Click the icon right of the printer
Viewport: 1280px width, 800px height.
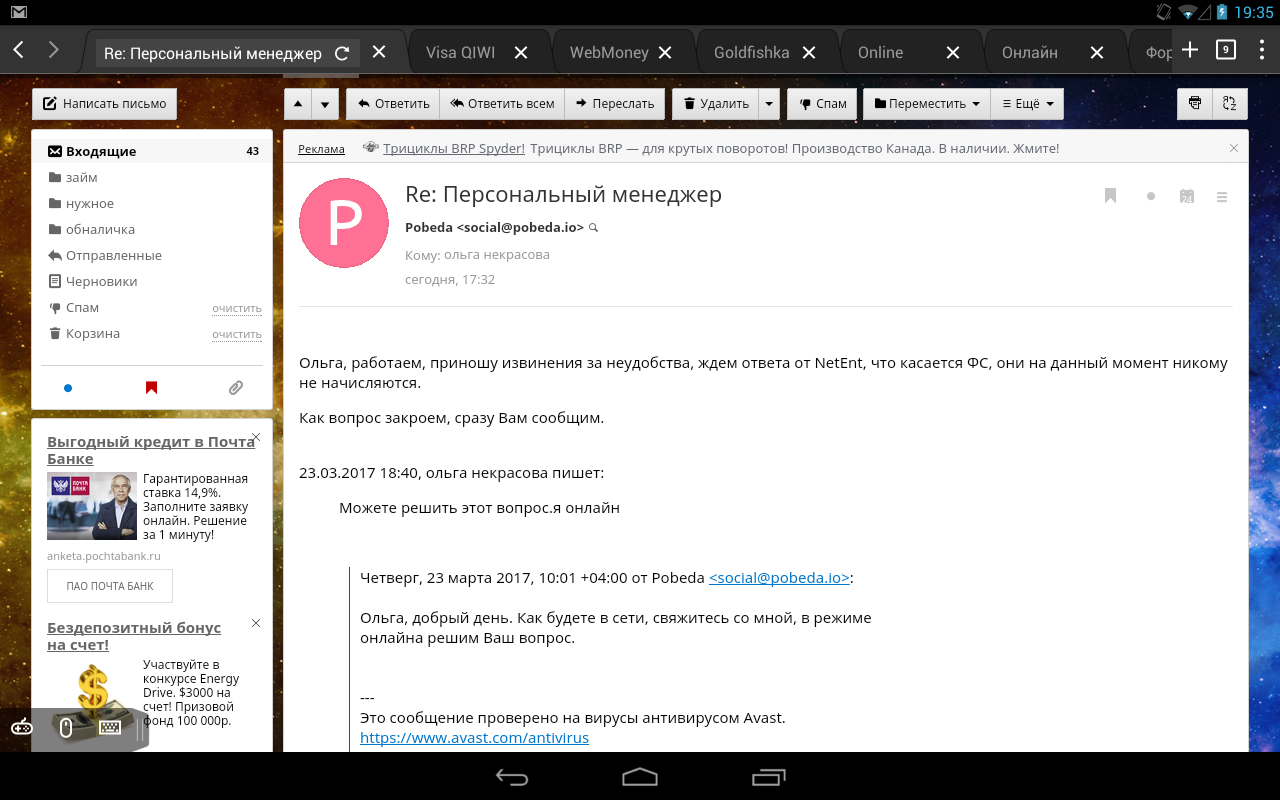coord(1229,104)
